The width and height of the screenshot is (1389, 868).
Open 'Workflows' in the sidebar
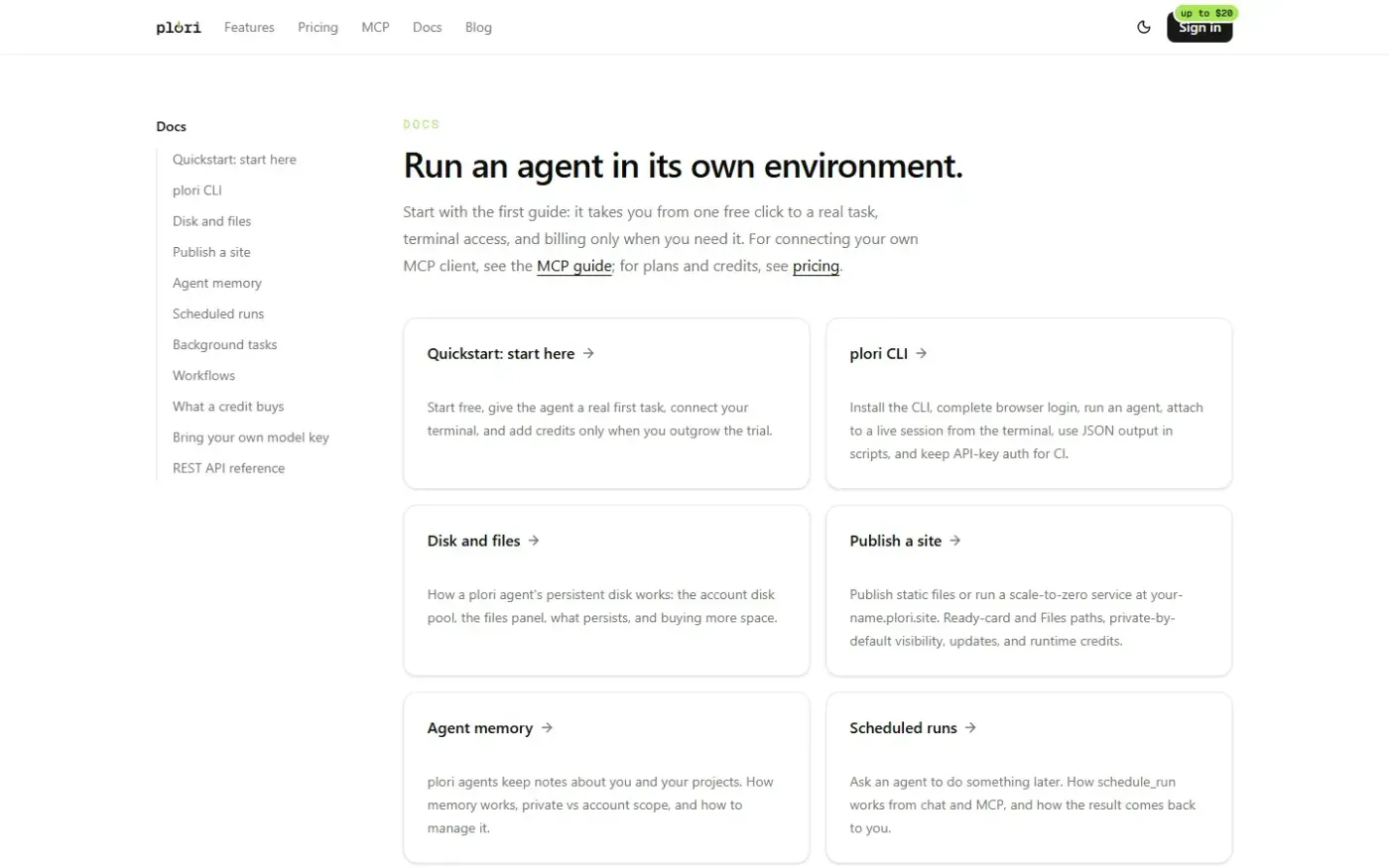pyautogui.click(x=203, y=375)
